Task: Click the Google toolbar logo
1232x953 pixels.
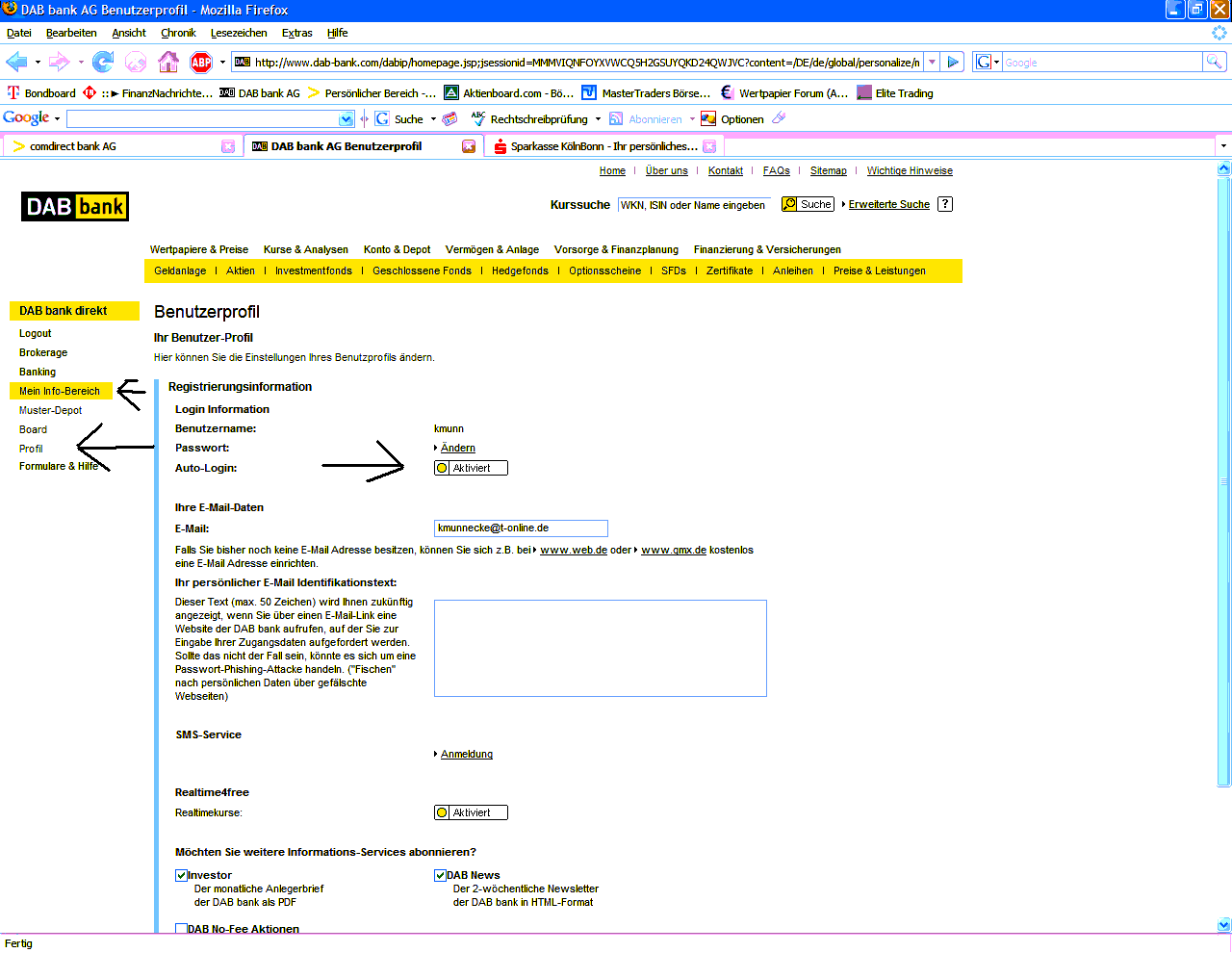Action: (26, 118)
